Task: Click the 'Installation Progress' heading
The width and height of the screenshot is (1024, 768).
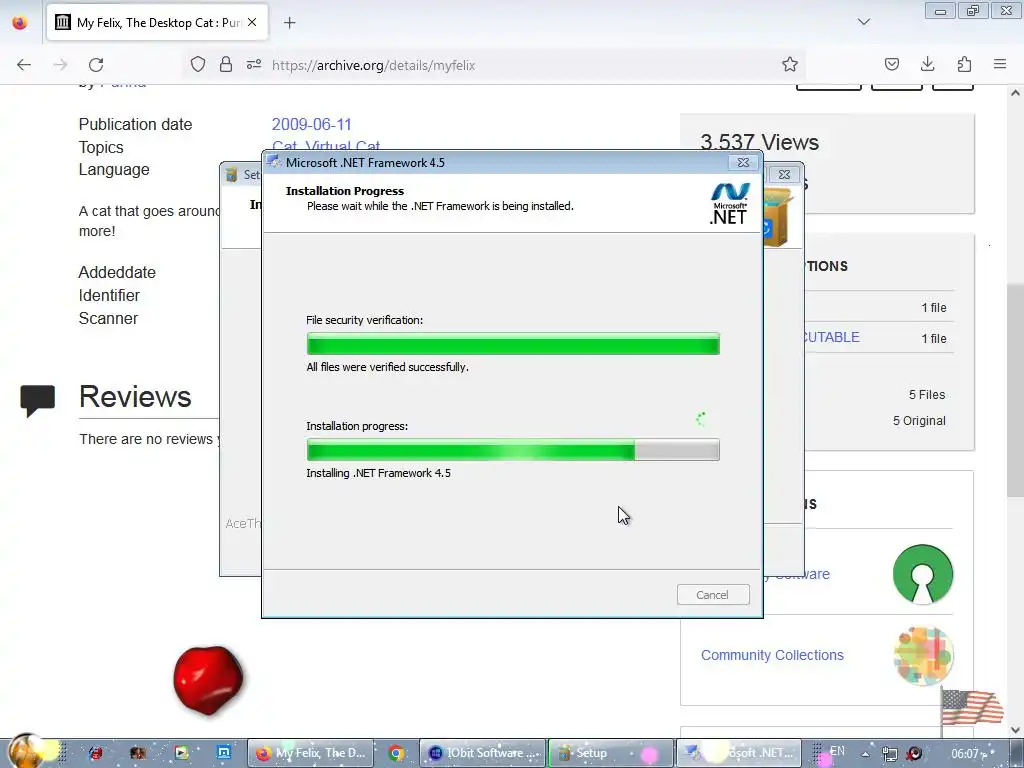Action: coord(345,191)
